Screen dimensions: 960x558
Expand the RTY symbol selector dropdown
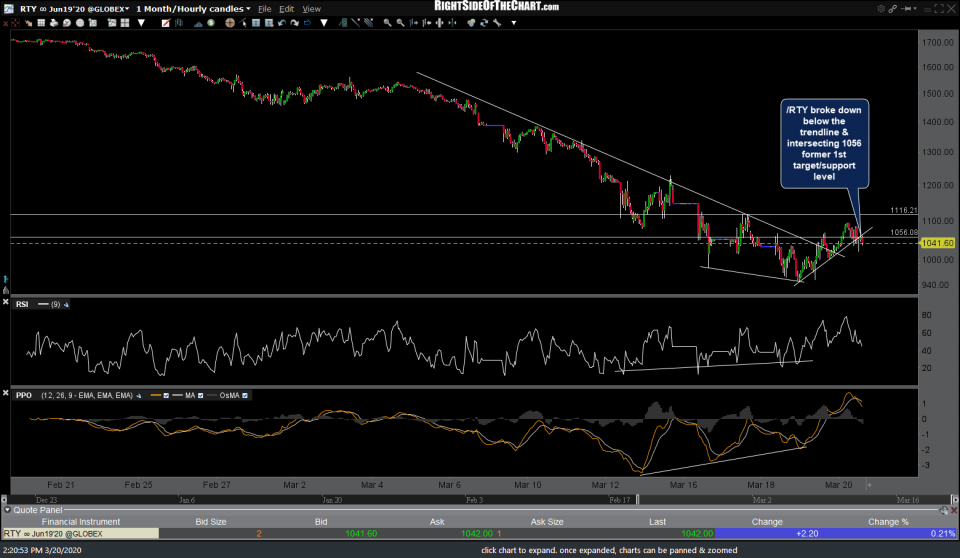tap(127, 9)
